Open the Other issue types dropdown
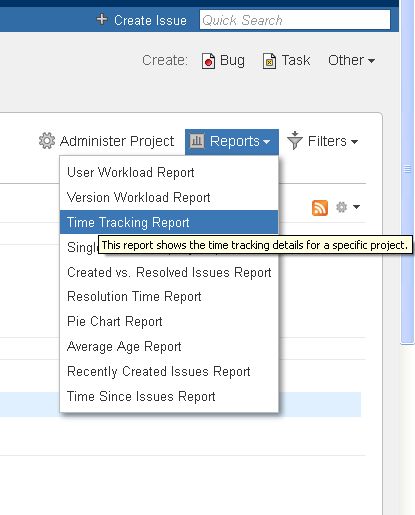The width and height of the screenshot is (415, 515). tap(351, 60)
